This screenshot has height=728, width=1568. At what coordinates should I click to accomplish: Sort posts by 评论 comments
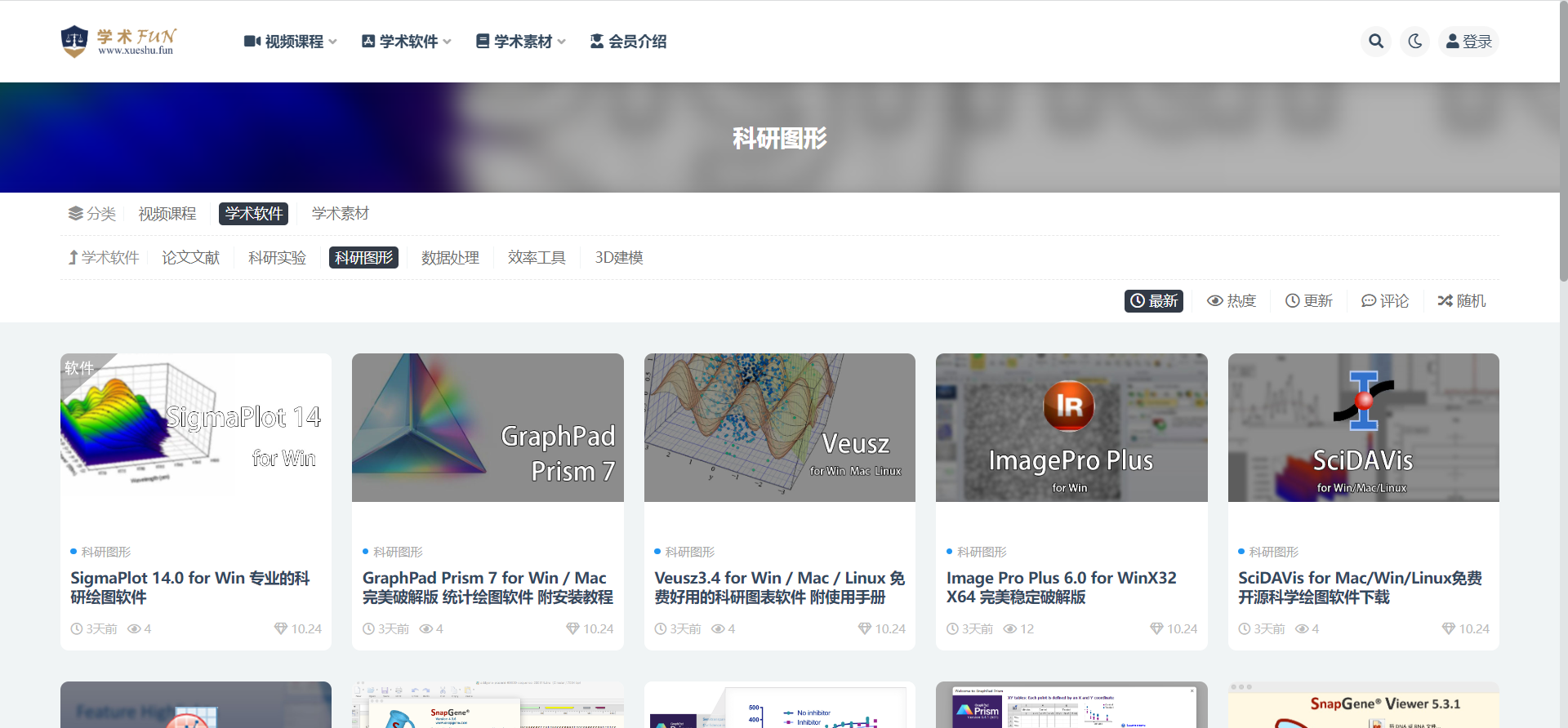point(1385,301)
